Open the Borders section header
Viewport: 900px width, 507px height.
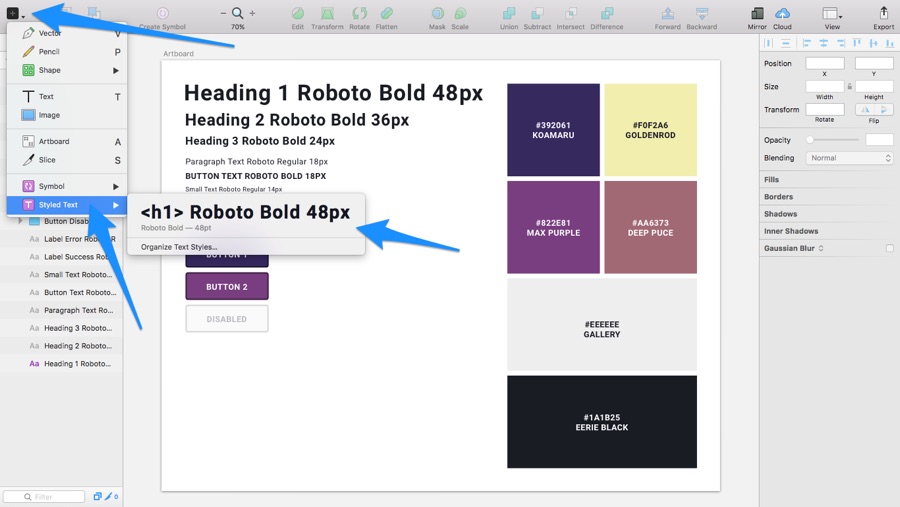778,197
